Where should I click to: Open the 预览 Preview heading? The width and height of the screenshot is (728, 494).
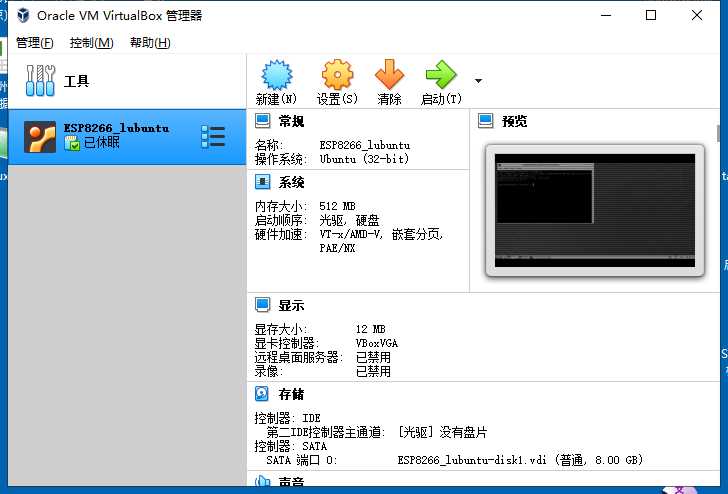[x=514, y=121]
